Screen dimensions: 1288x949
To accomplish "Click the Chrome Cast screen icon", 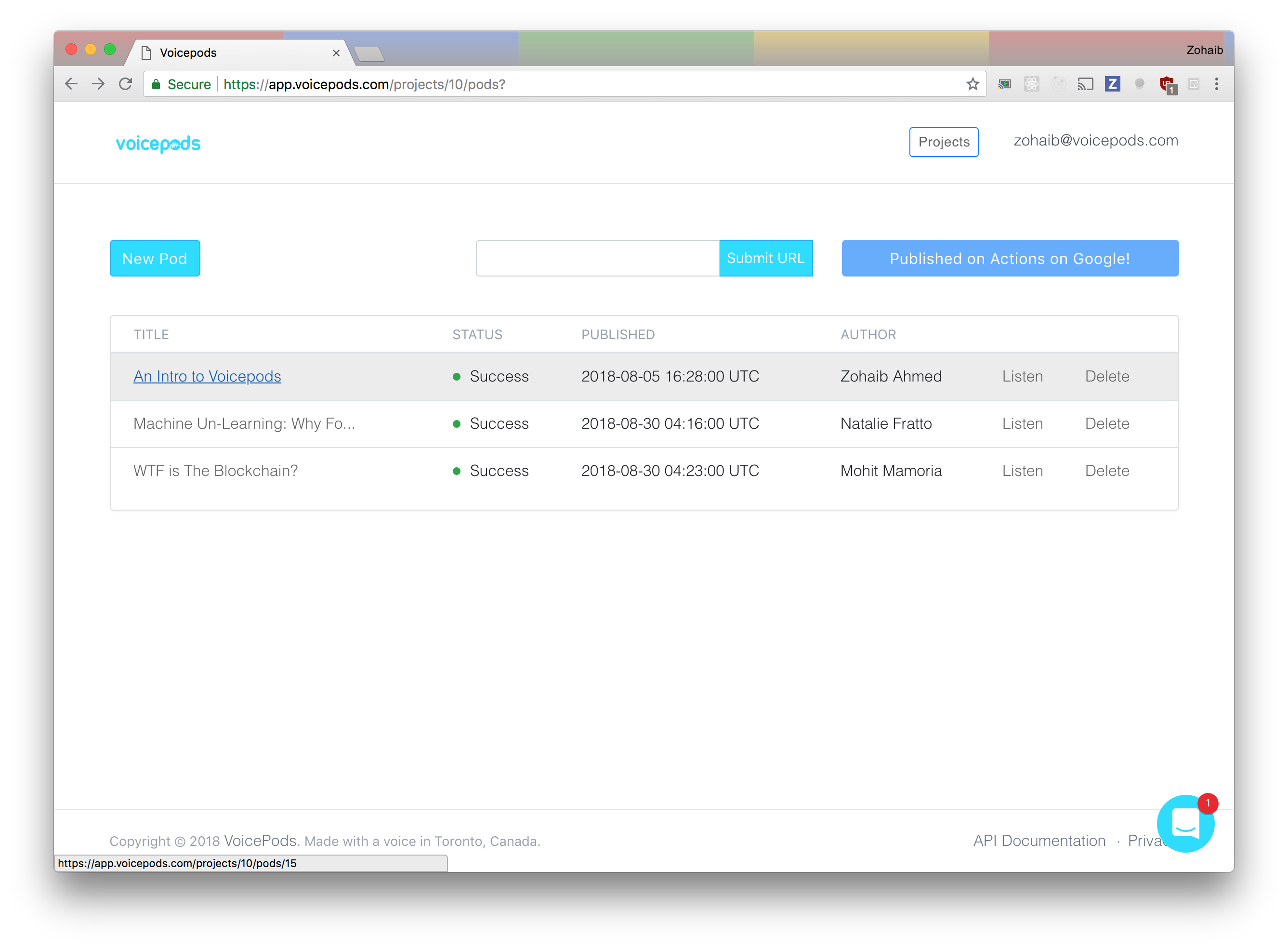I will [x=1085, y=84].
